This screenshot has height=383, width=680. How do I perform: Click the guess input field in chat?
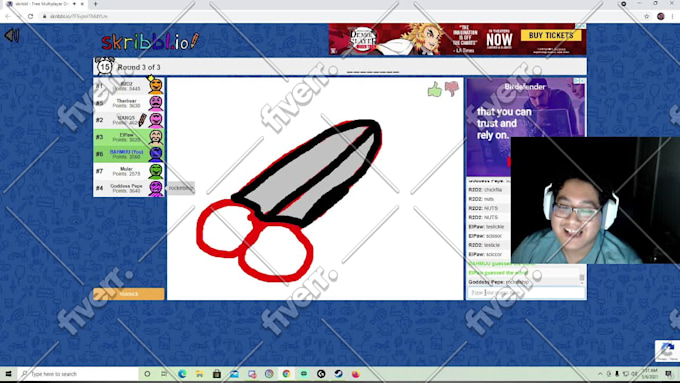[x=526, y=293]
